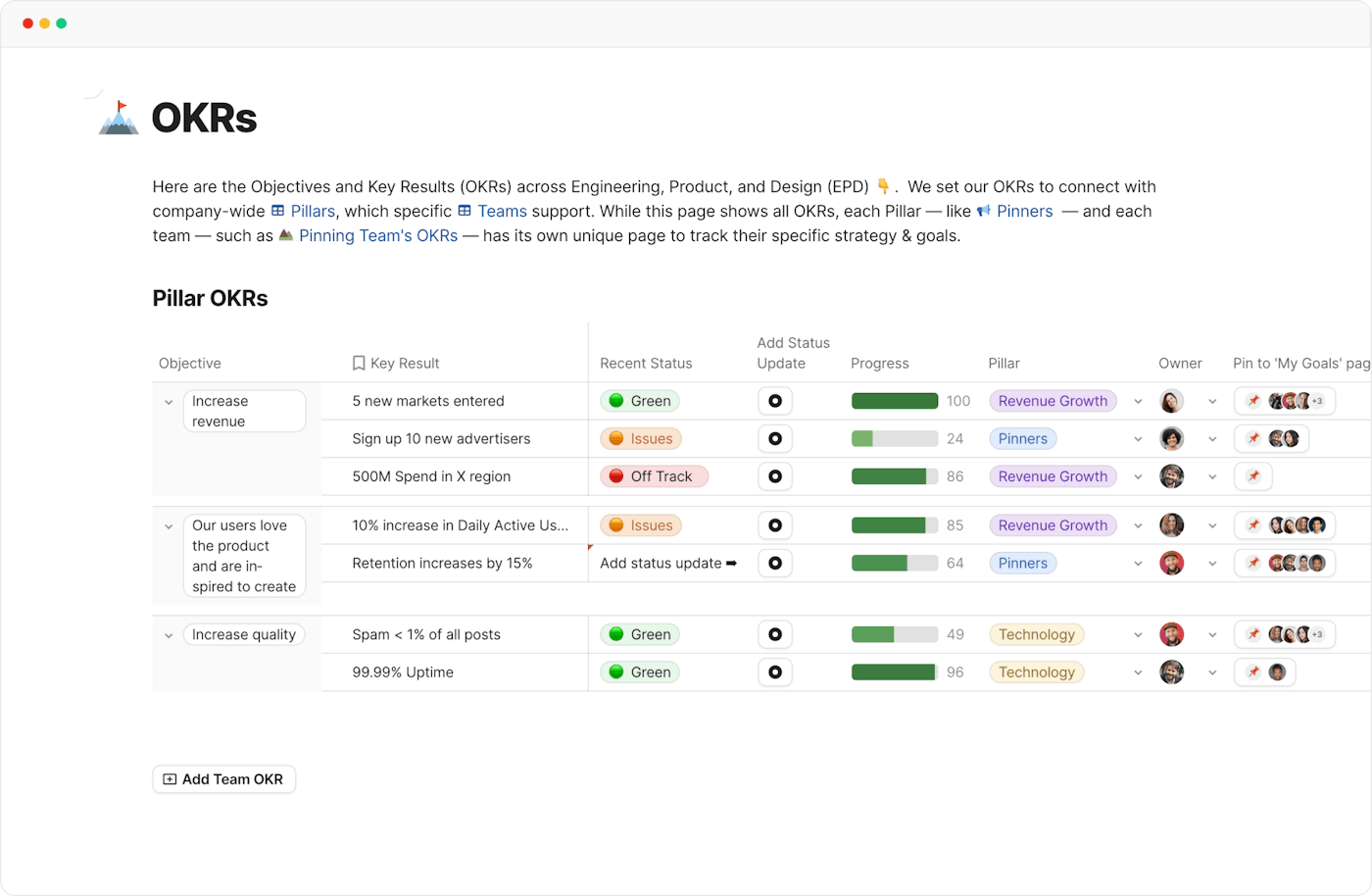Image resolution: width=1372 pixels, height=896 pixels.
Task: Click the Add status update cell for Retention row
Action: 667,564
